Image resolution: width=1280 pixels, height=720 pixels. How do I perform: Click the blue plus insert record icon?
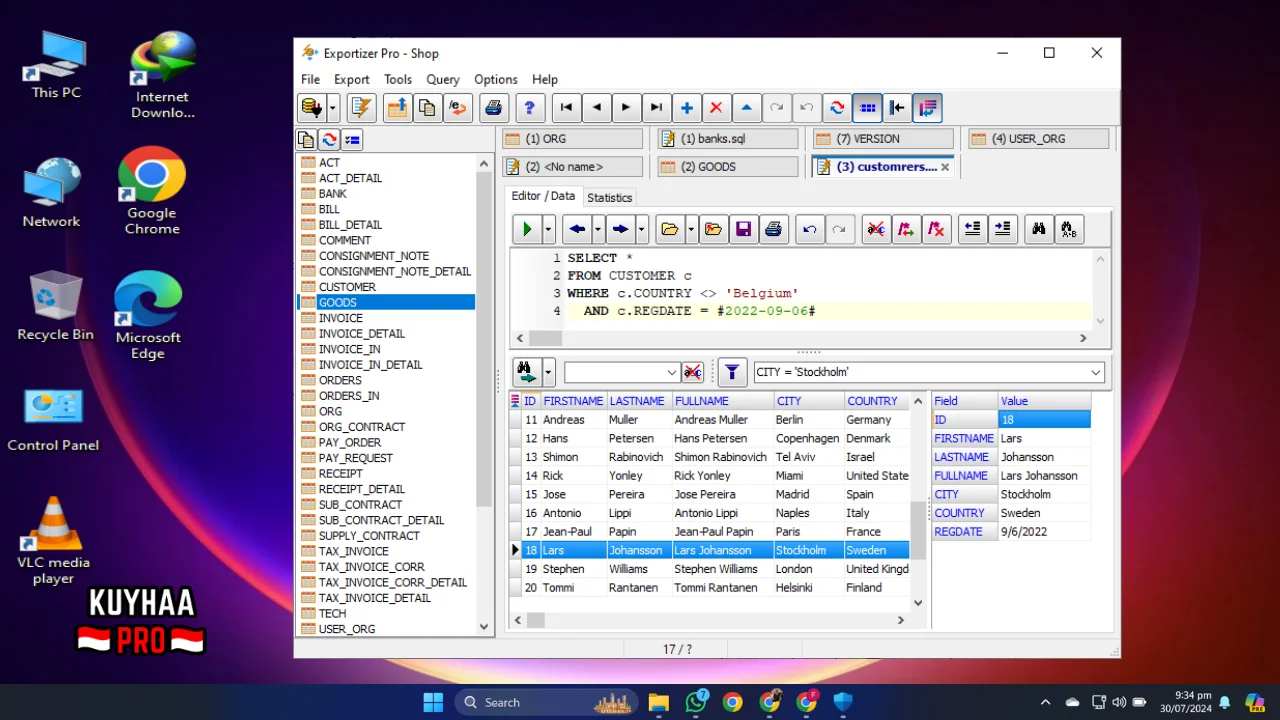click(687, 108)
